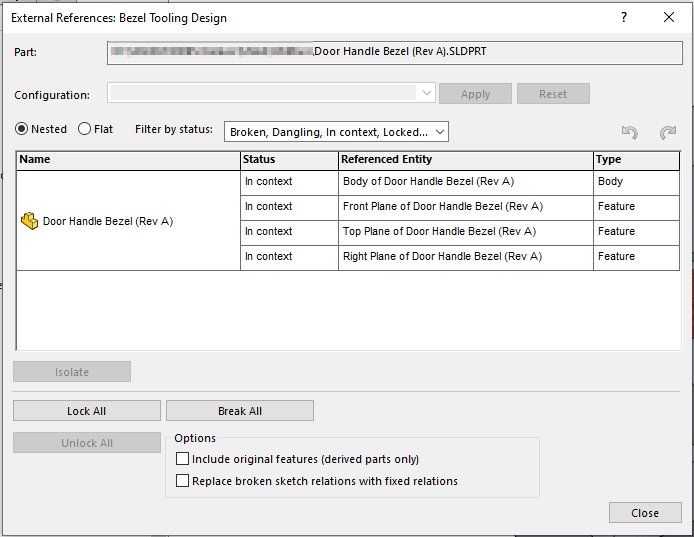Image resolution: width=694 pixels, height=537 pixels.
Task: Open the Filter by status dropdown
Action: click(x=336, y=131)
